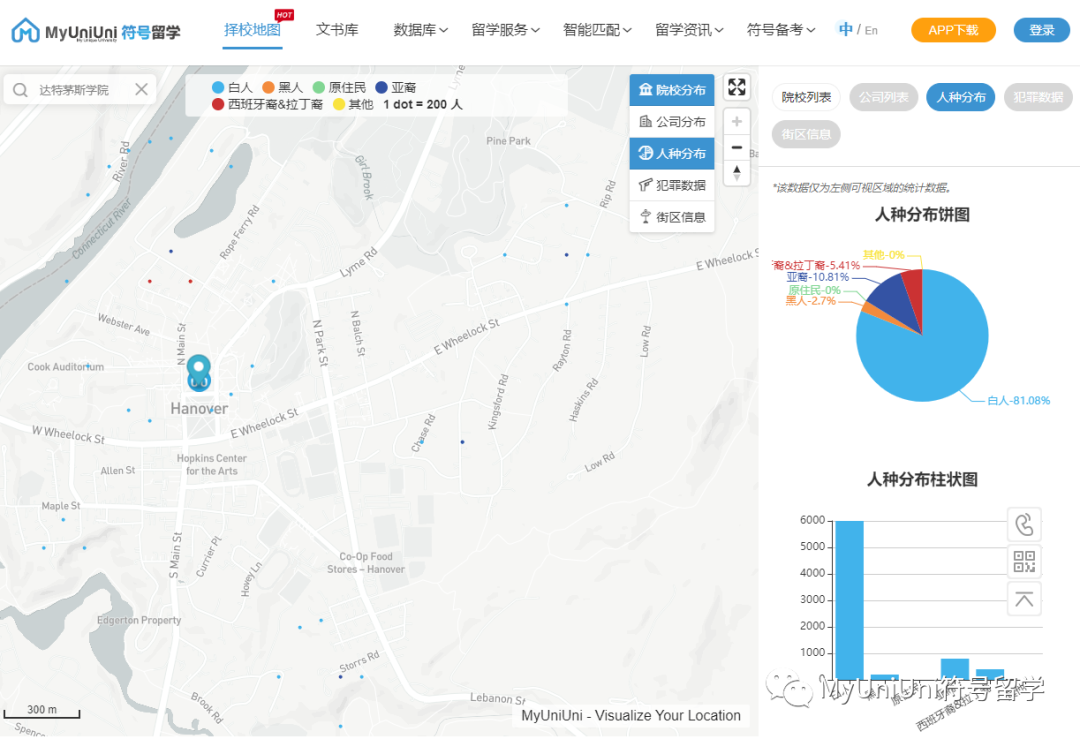The image size is (1080, 739).
Task: Switch to the 择校地图 tab
Action: point(253,30)
